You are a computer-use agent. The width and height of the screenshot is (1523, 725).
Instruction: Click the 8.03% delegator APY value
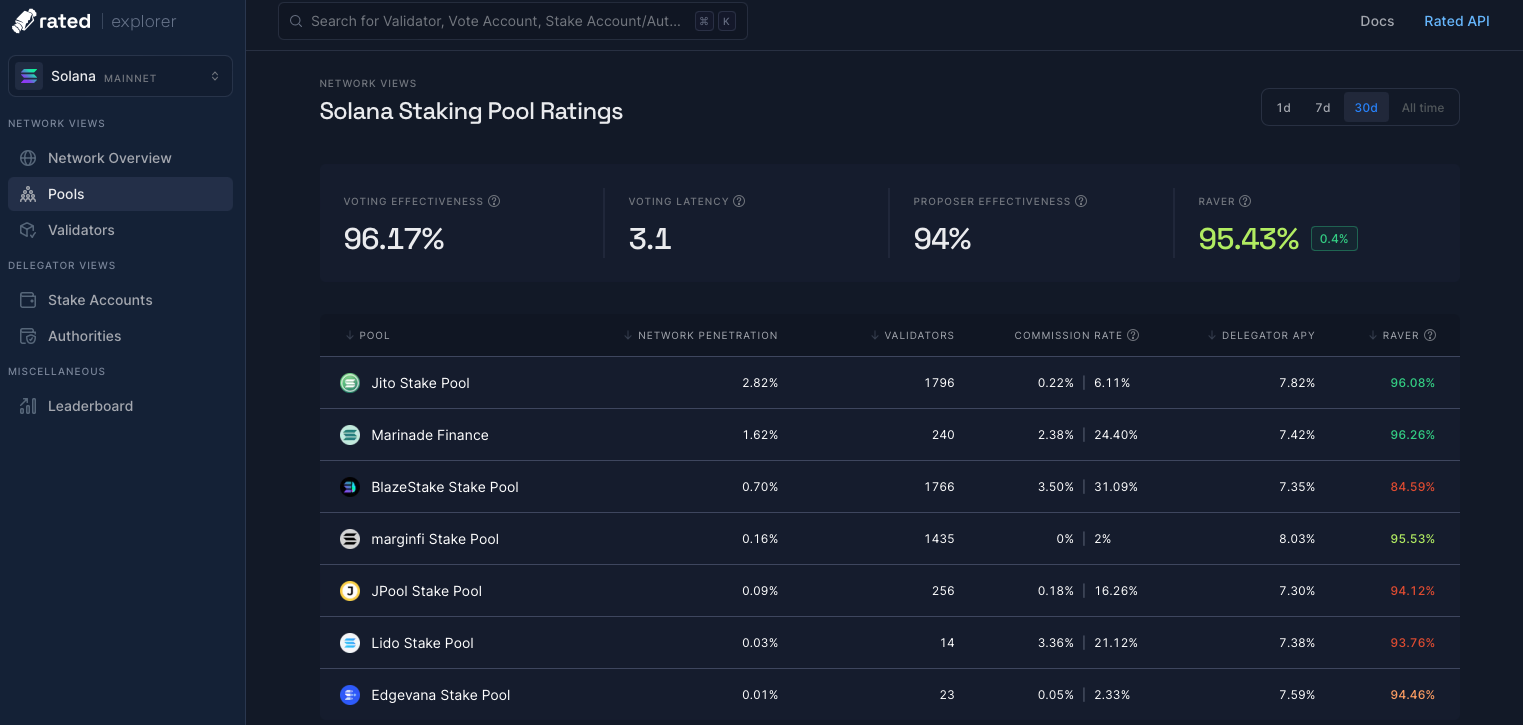click(x=1297, y=539)
